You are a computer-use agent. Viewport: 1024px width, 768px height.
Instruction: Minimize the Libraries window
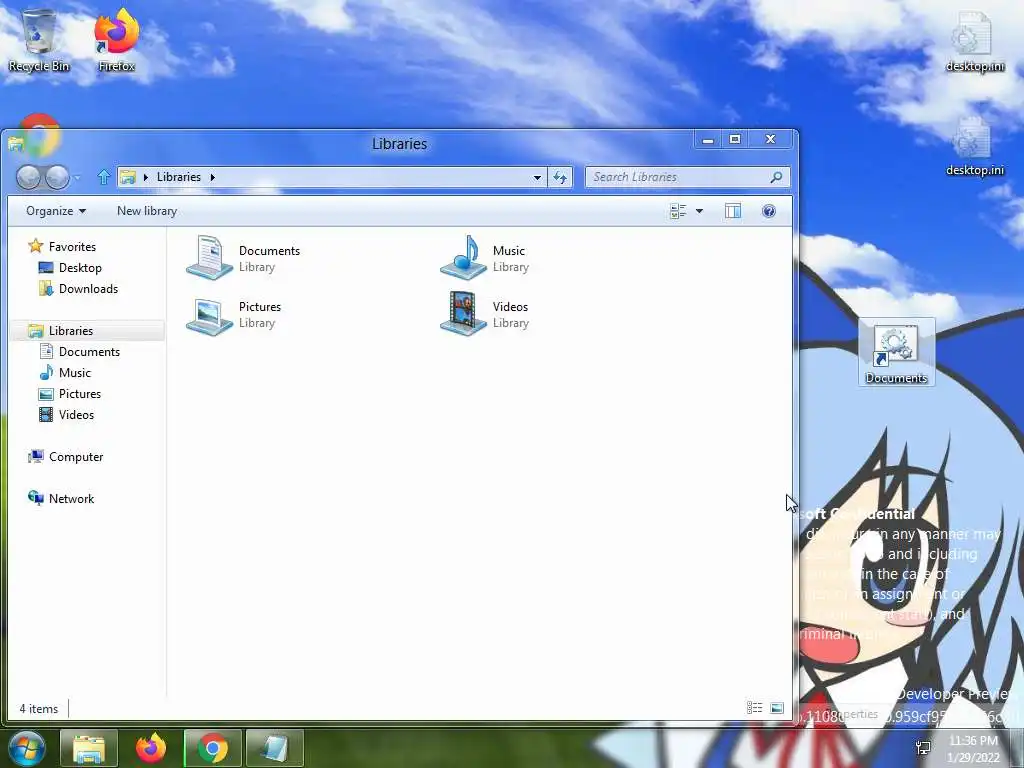[707, 139]
